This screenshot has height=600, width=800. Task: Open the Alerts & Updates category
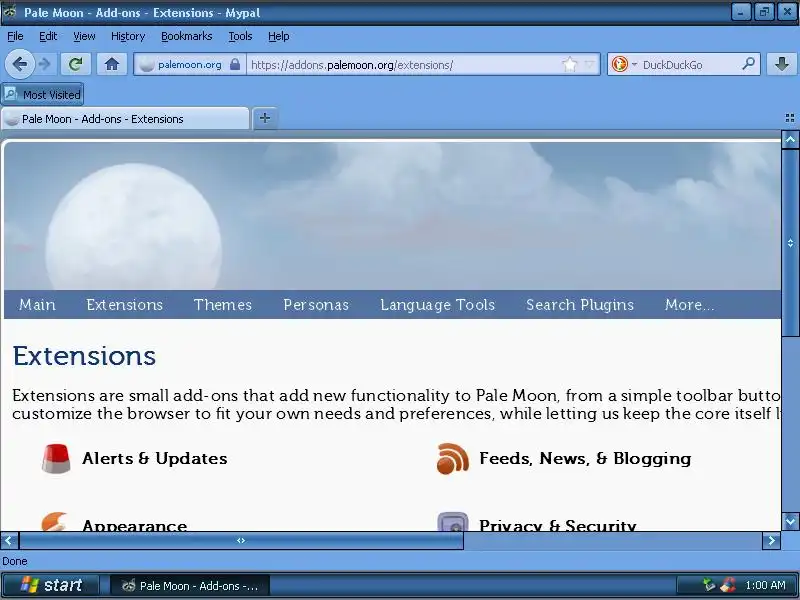point(155,458)
